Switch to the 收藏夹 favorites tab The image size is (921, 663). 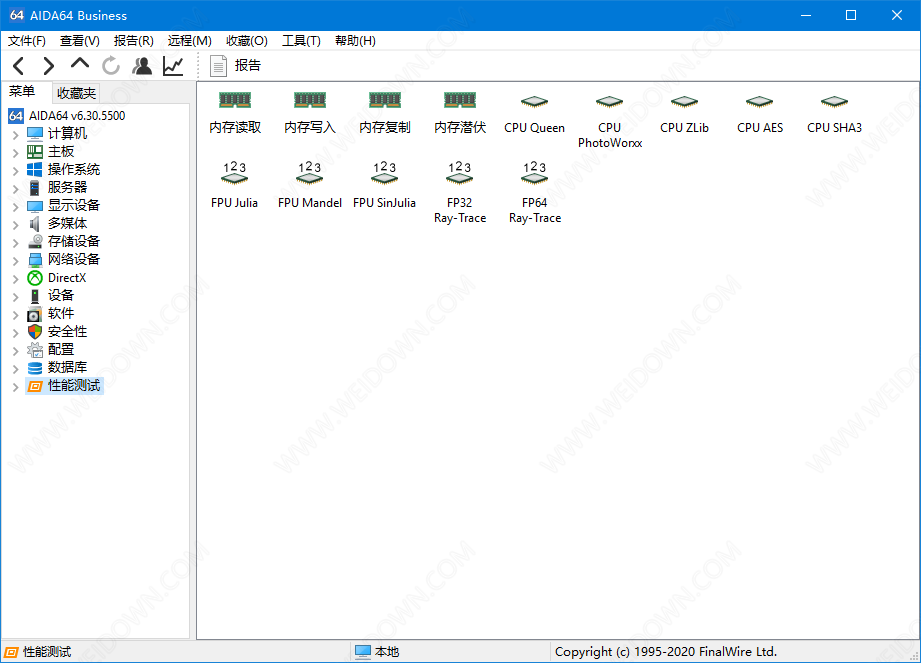[x=76, y=93]
